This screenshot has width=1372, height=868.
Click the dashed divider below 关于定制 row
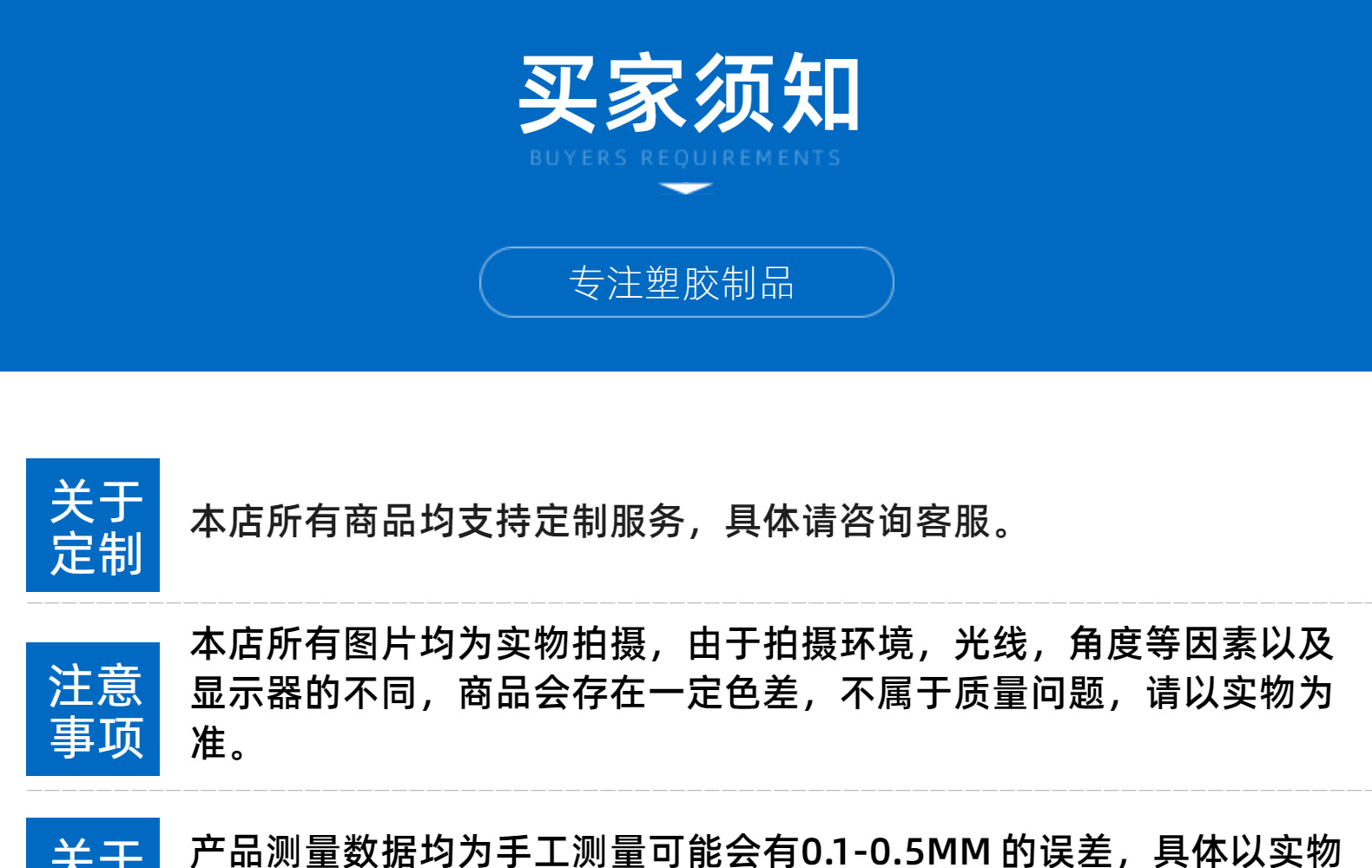699,602
